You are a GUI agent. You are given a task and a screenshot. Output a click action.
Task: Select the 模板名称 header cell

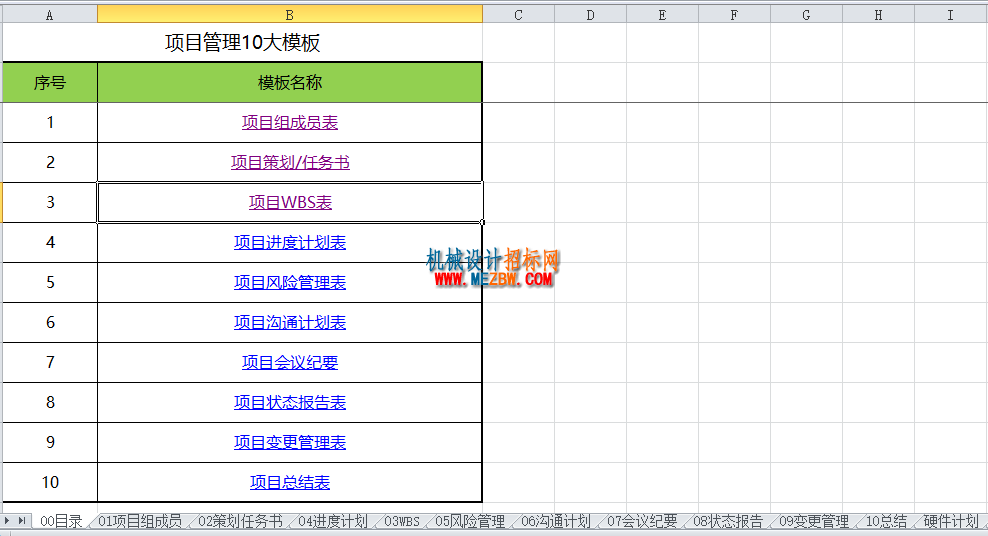click(x=290, y=83)
